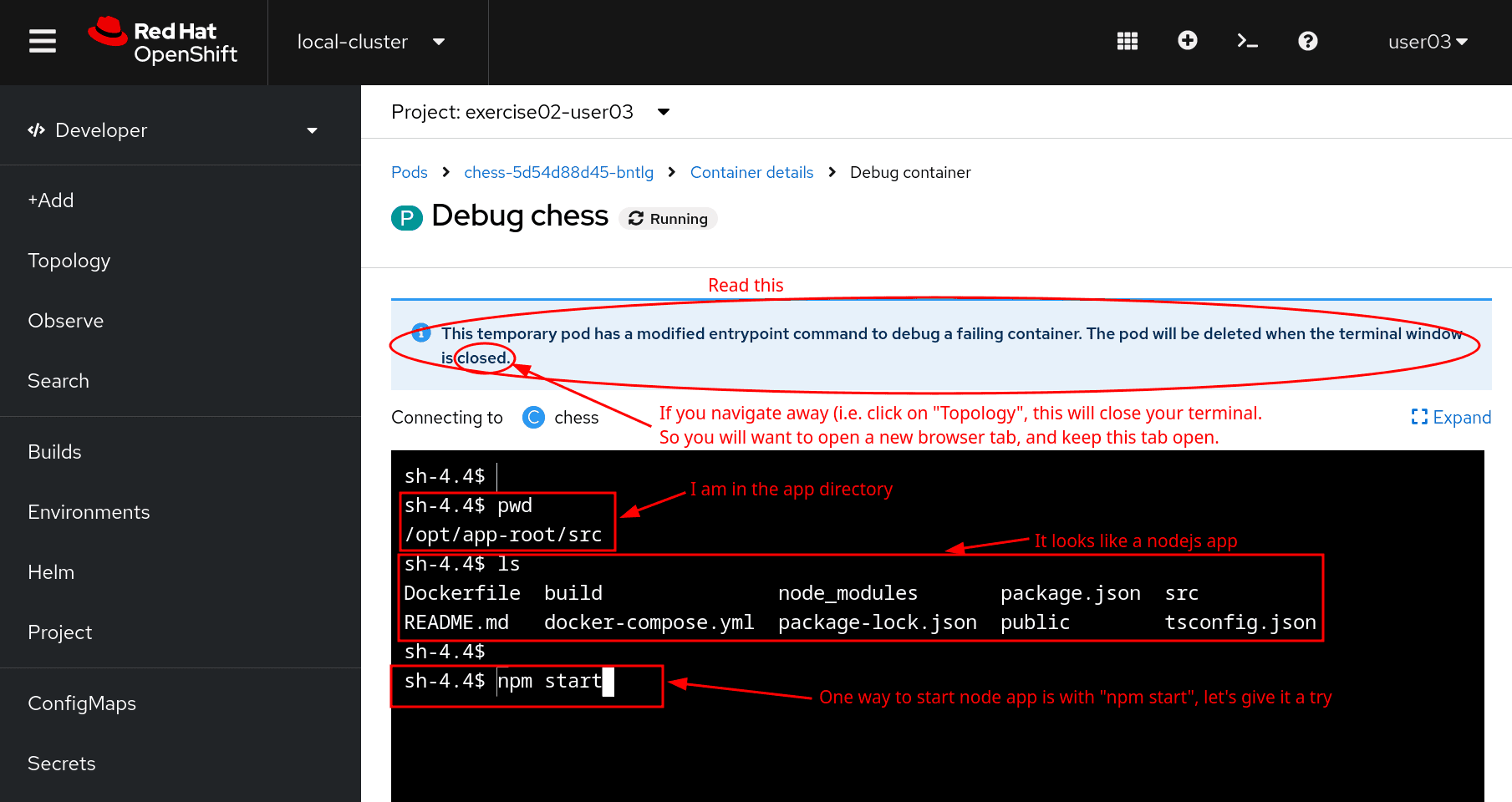
Task: Open the Developer perspective switcher
Action: (x=172, y=130)
